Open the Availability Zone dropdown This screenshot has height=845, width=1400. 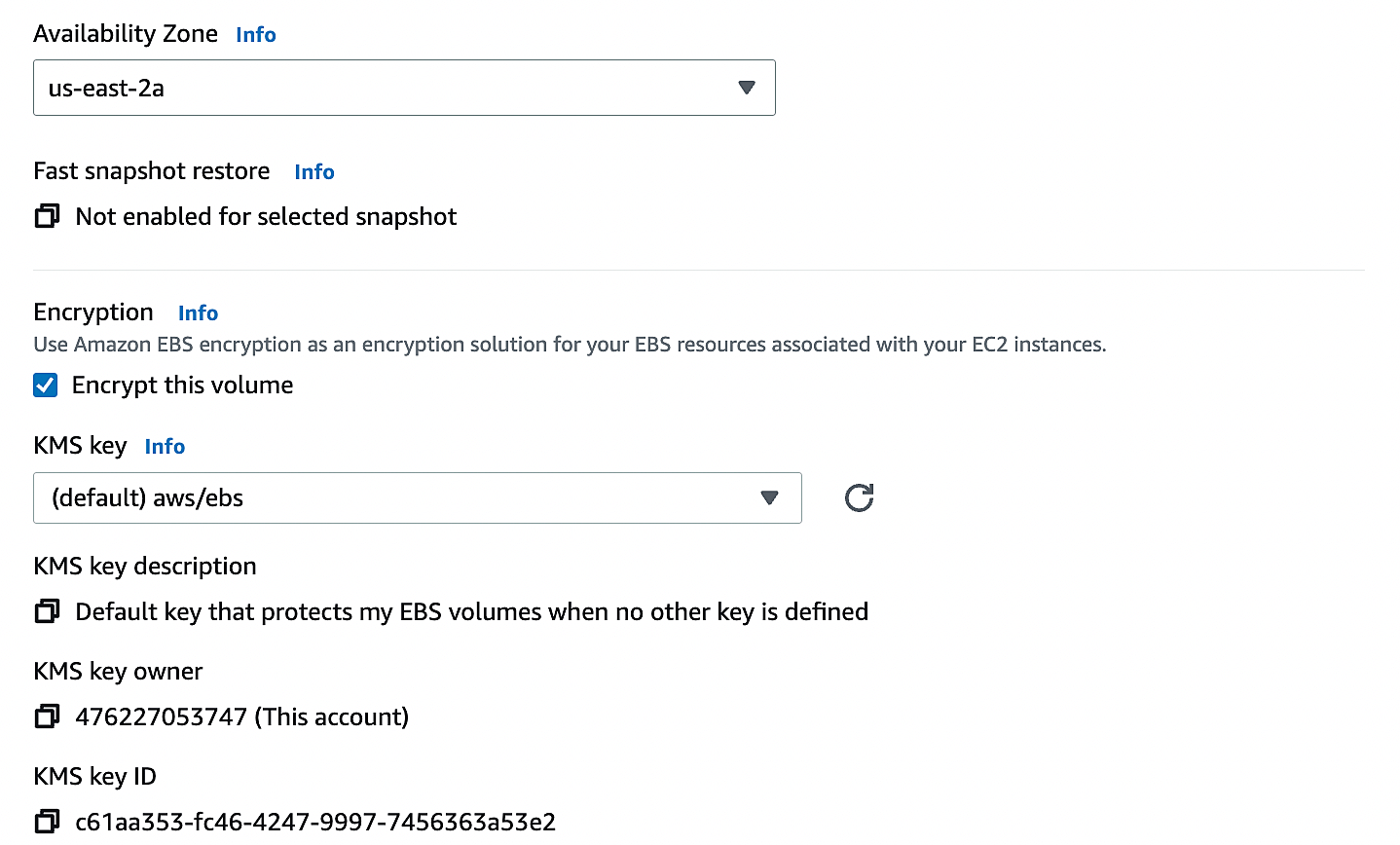click(404, 88)
